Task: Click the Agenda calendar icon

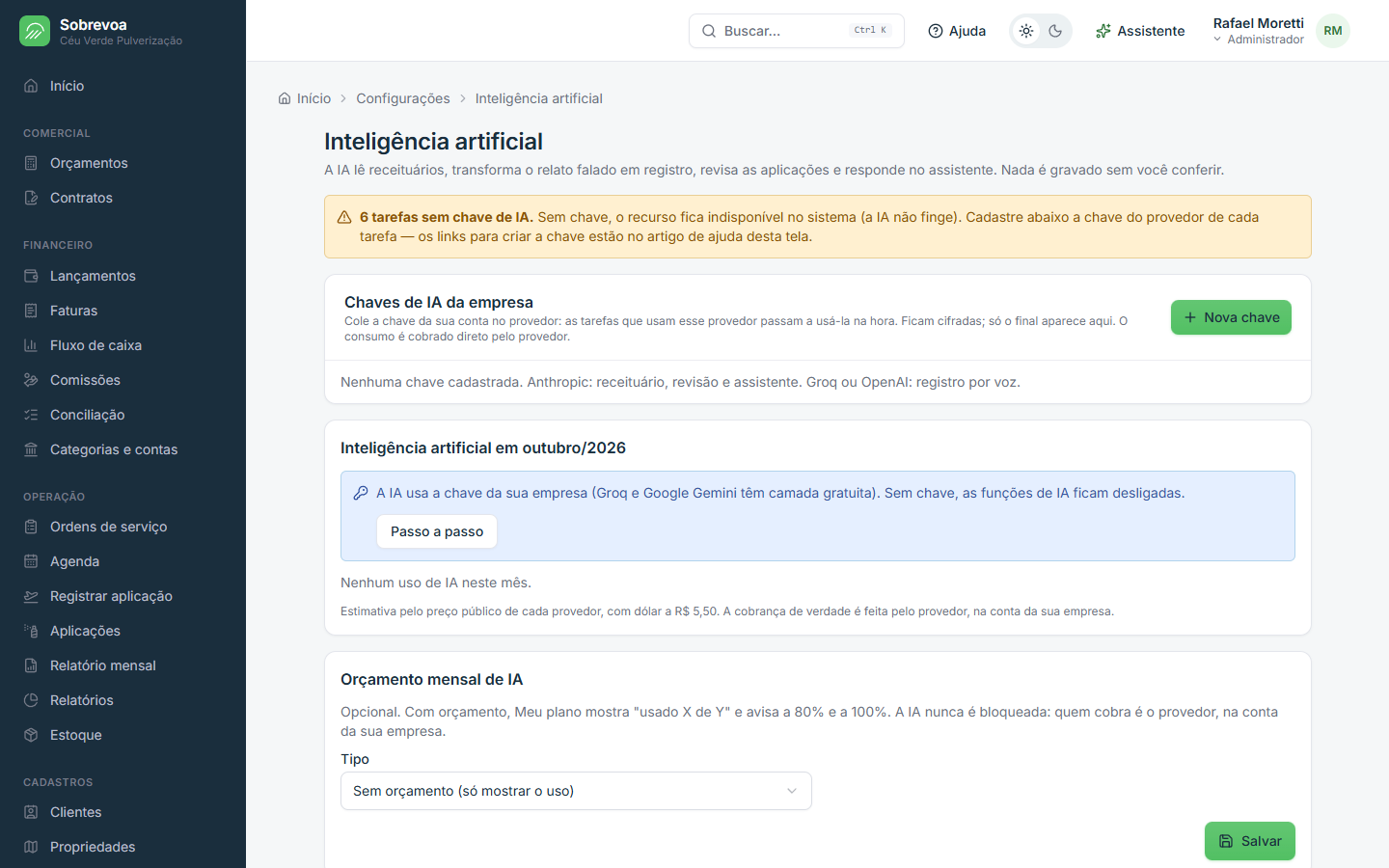Action: tap(31, 561)
